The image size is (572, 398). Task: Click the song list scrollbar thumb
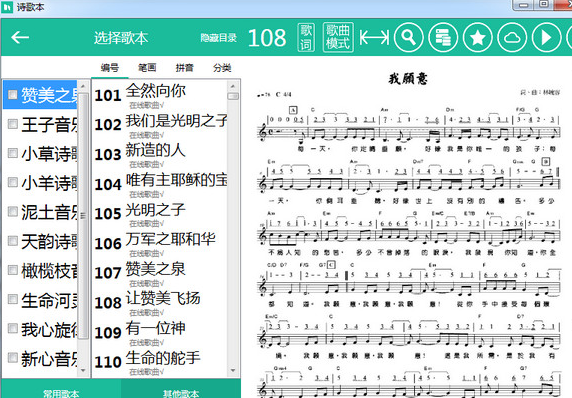tap(233, 96)
